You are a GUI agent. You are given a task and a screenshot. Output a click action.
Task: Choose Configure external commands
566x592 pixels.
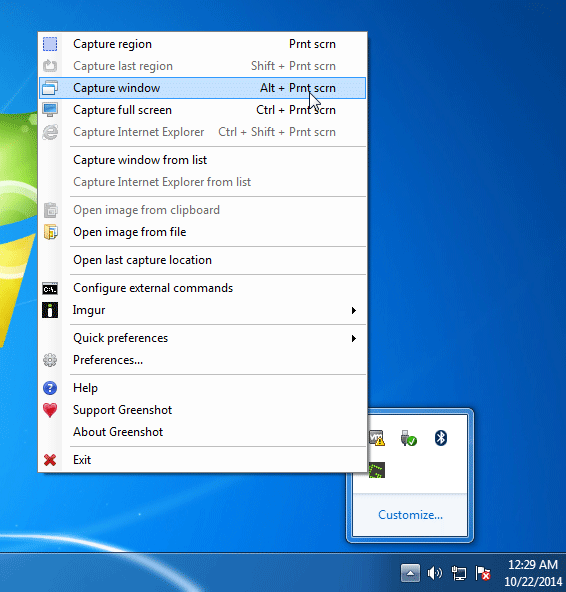pos(202,288)
